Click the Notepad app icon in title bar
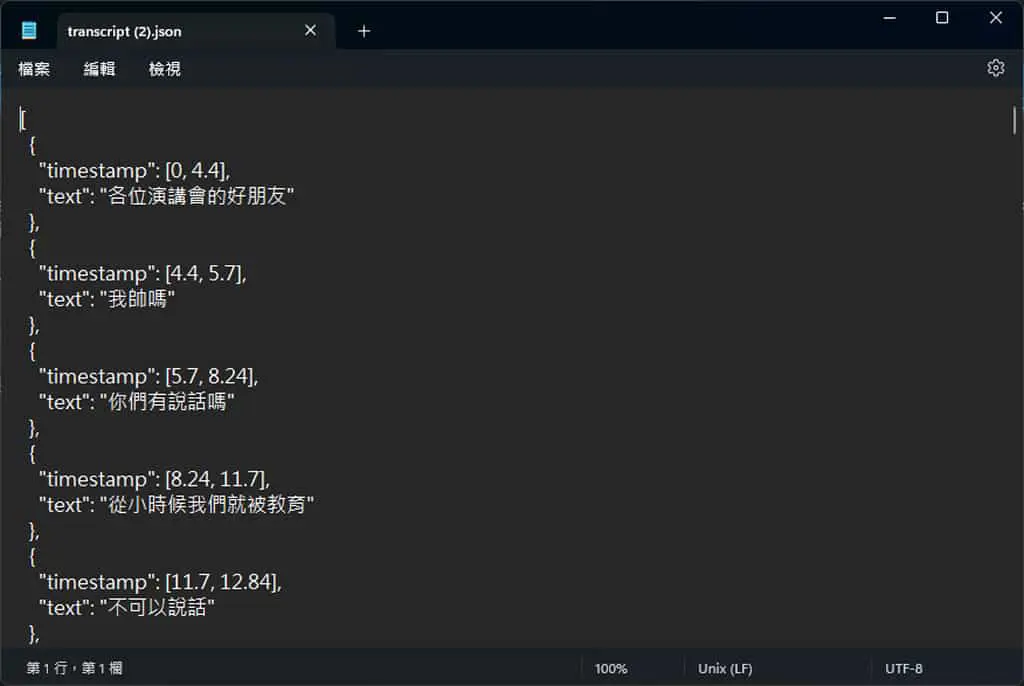1024x686 pixels. point(29,31)
